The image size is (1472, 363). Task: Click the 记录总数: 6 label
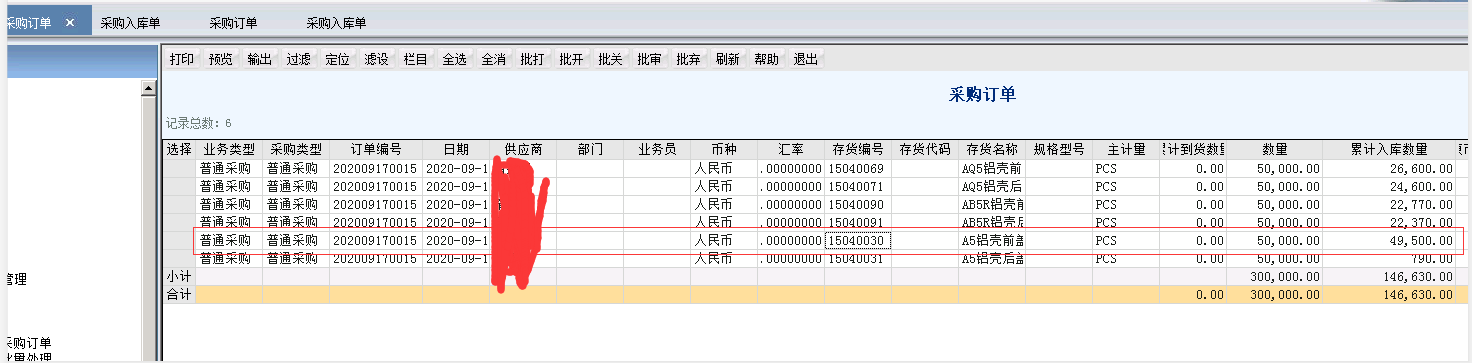(199, 123)
